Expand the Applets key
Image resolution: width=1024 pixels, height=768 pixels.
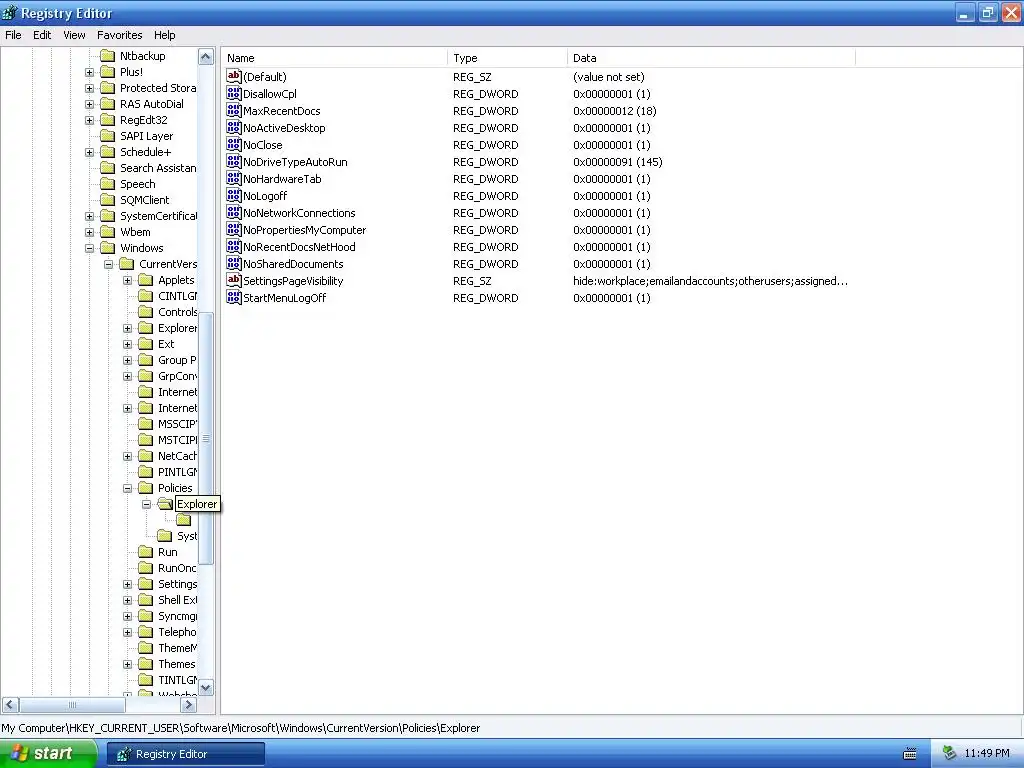(x=127, y=280)
